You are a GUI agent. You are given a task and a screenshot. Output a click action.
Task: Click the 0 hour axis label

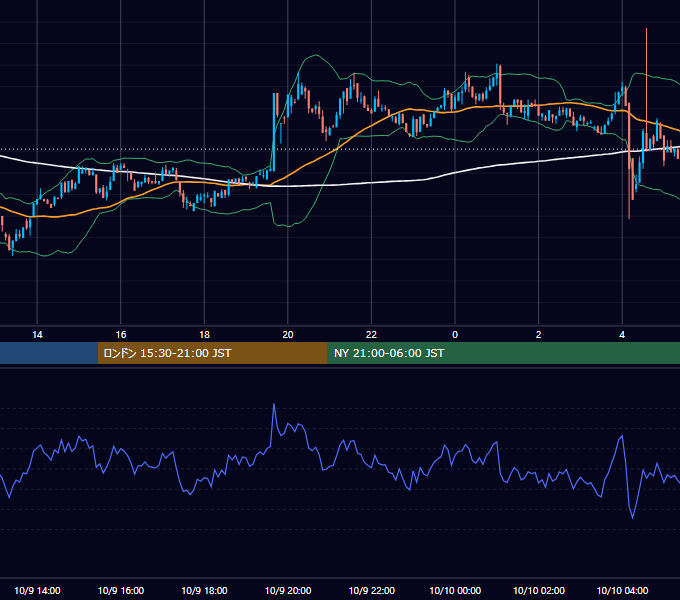pos(455,335)
